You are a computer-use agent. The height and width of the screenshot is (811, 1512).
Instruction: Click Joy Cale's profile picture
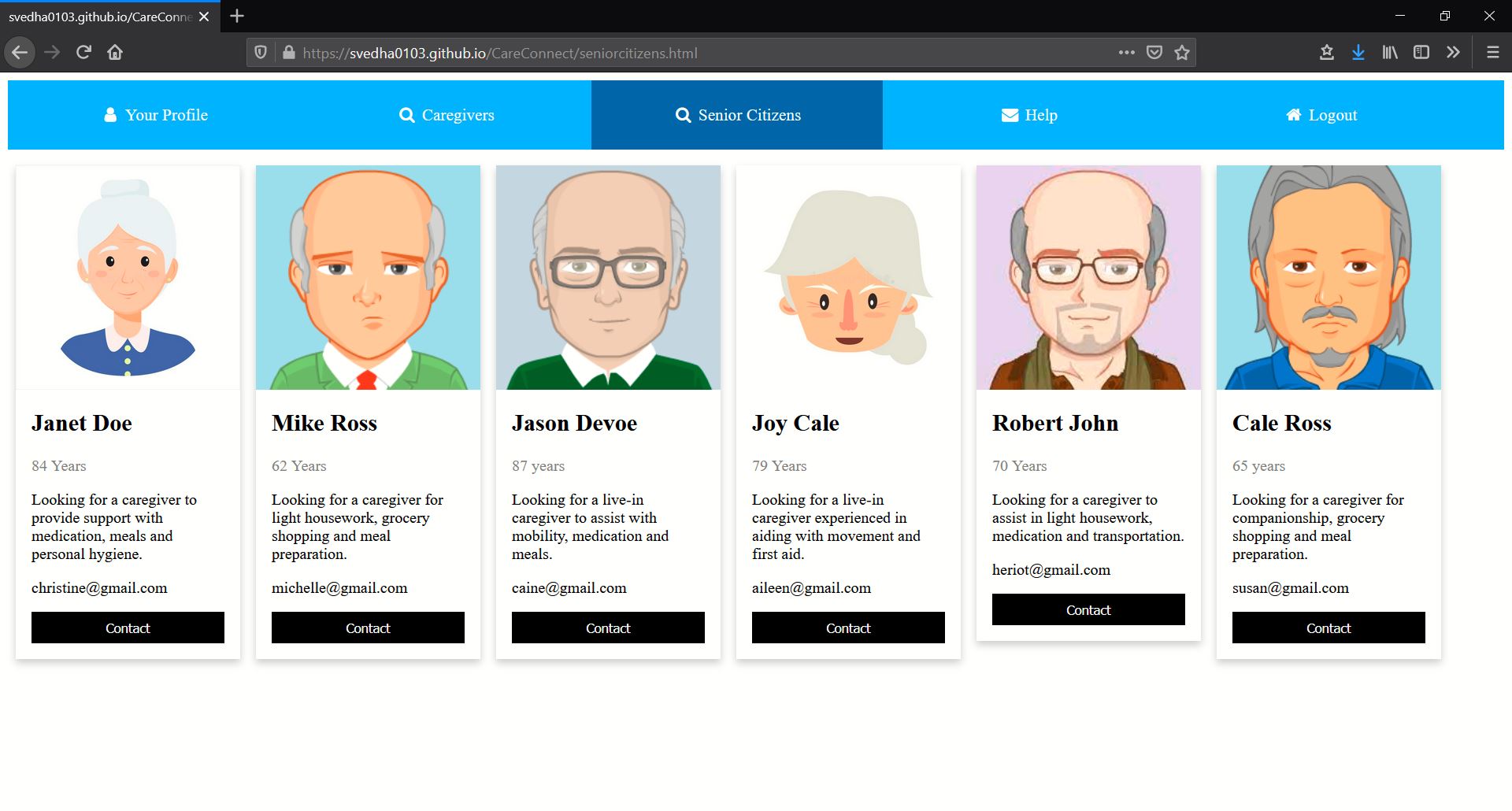click(x=848, y=277)
